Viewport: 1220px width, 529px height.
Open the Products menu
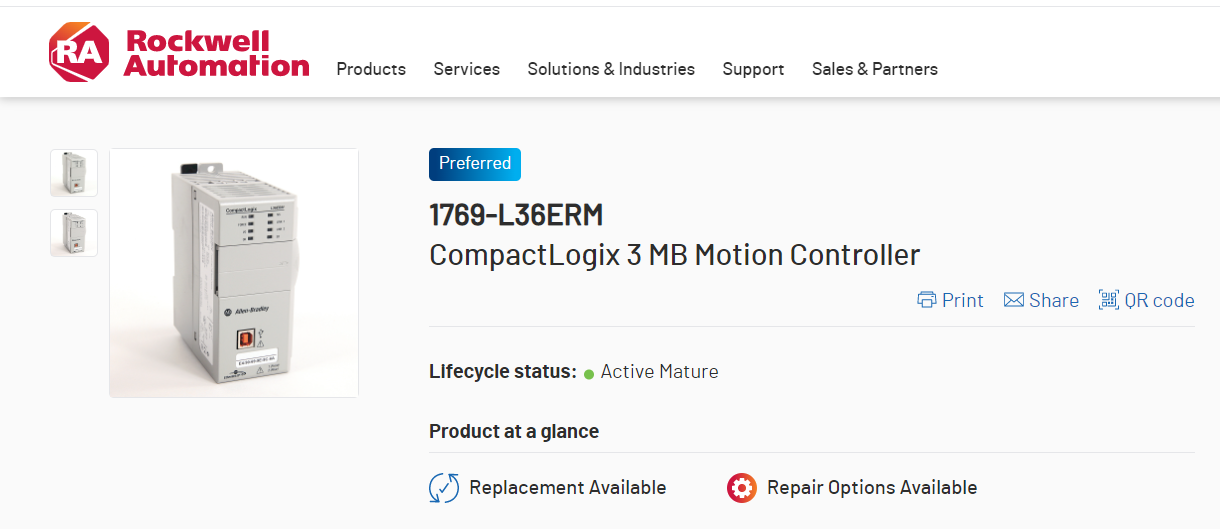click(371, 69)
